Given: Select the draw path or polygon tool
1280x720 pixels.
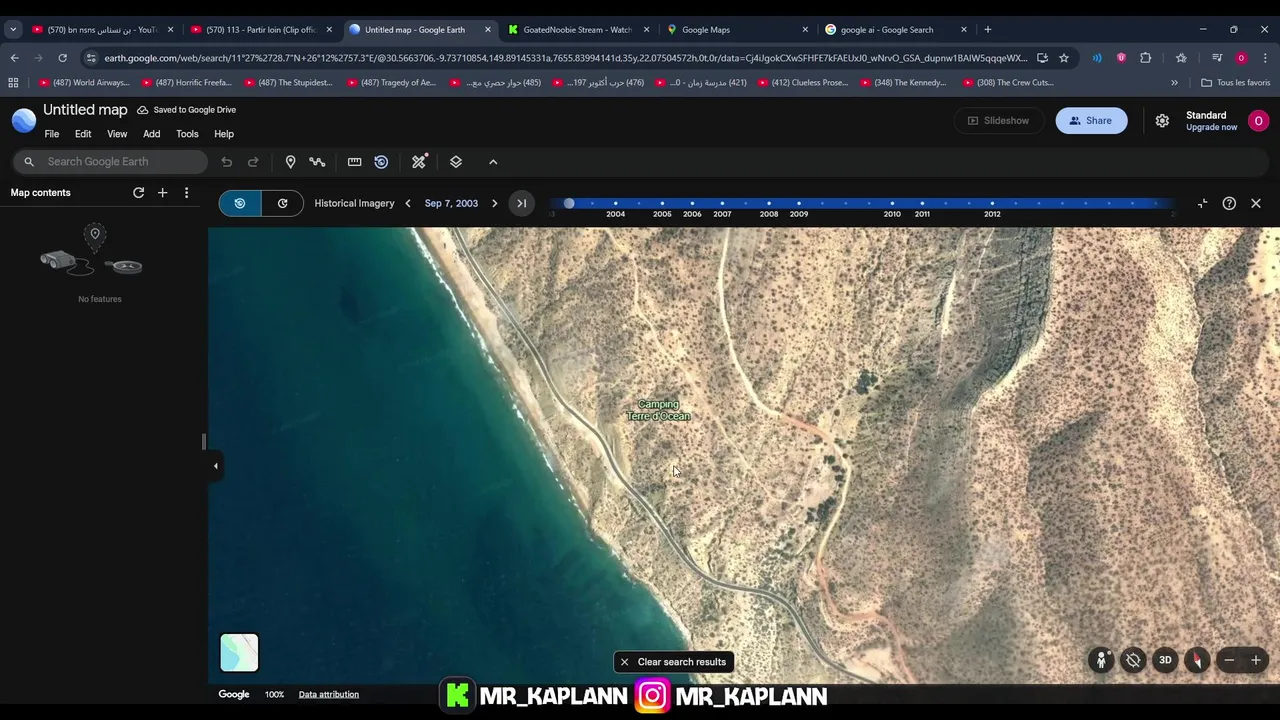Looking at the screenshot, I should (x=317, y=162).
